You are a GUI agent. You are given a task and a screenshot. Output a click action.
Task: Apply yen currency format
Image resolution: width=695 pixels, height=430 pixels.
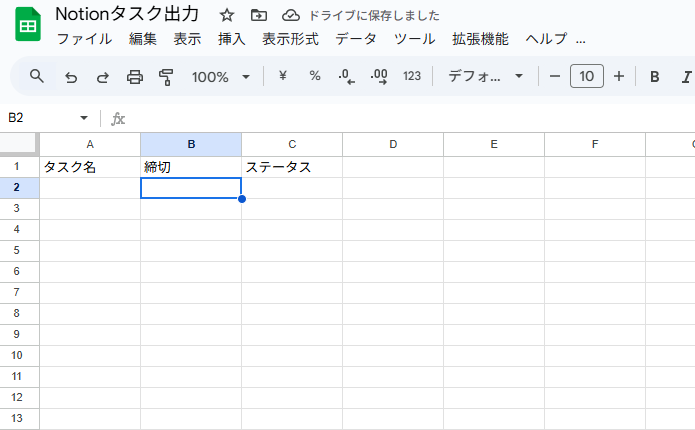pyautogui.click(x=283, y=76)
